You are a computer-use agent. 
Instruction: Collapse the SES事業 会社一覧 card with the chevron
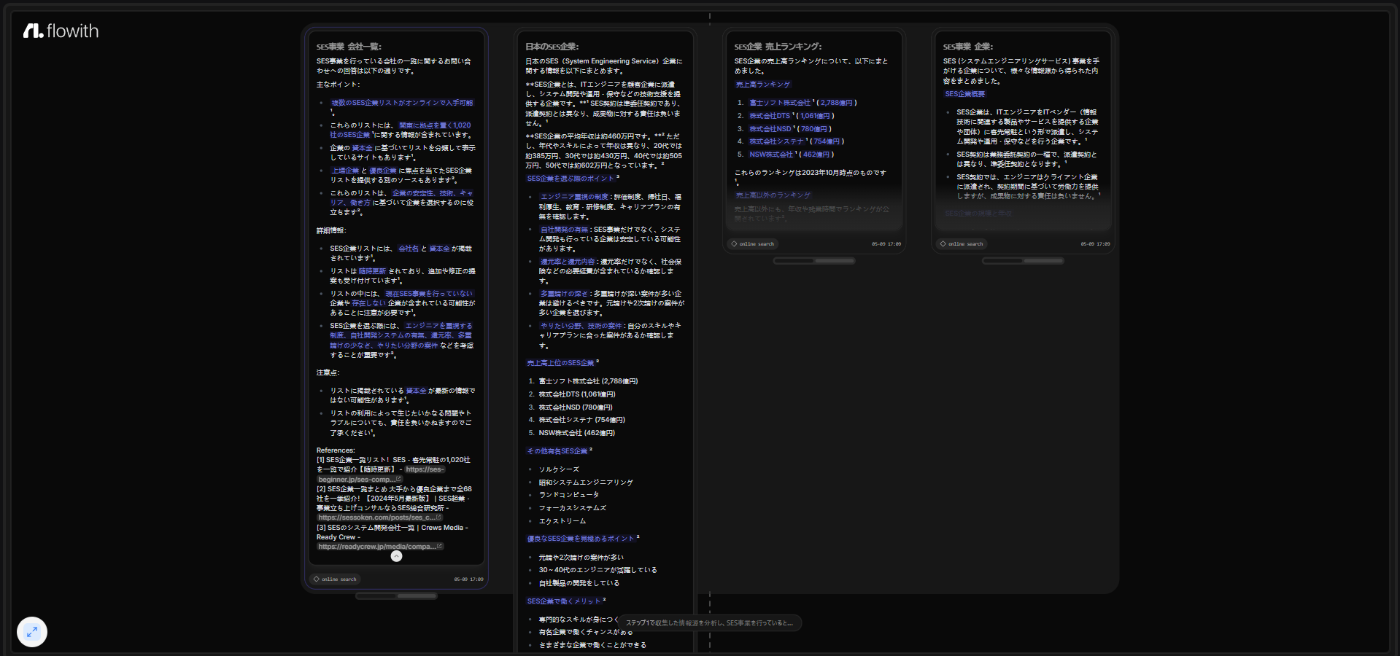click(x=396, y=556)
